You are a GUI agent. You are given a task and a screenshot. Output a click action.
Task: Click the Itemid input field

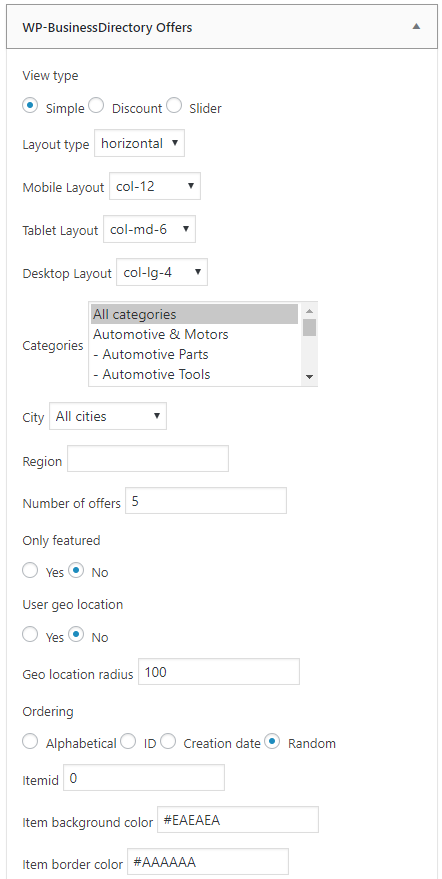click(x=144, y=778)
